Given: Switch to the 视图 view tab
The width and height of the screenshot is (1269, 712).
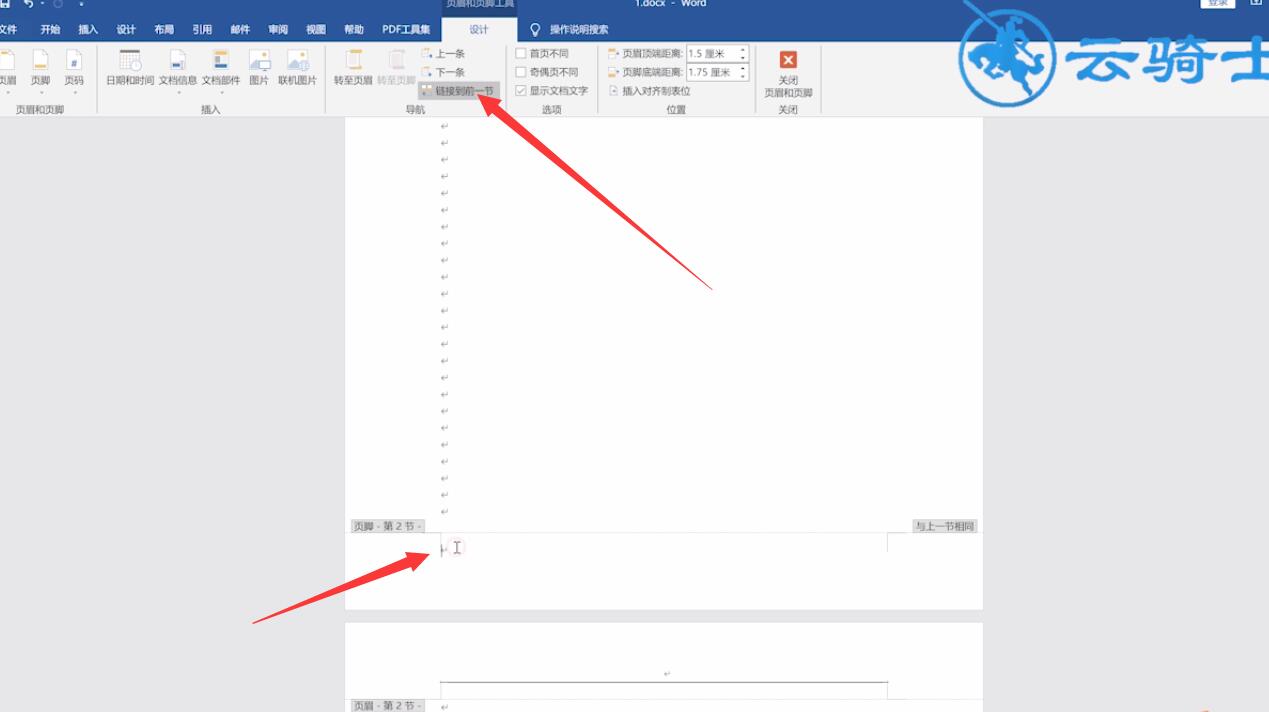Looking at the screenshot, I should coord(316,30).
